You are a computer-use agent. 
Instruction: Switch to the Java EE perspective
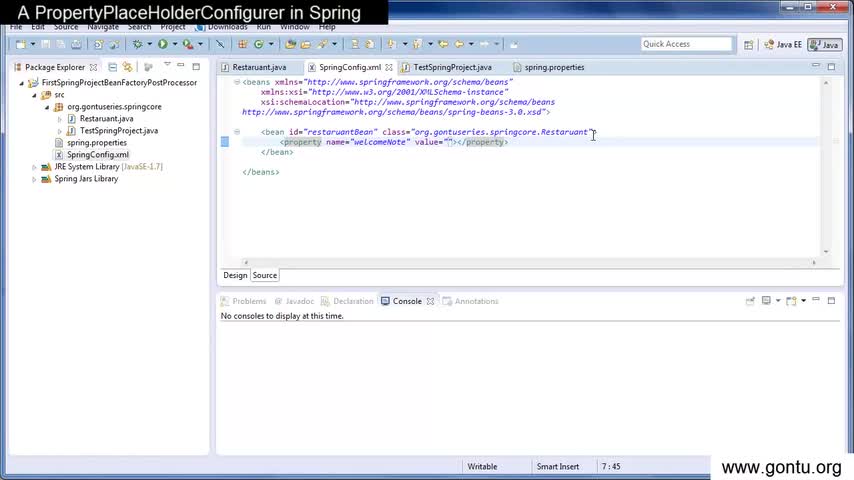click(783, 45)
